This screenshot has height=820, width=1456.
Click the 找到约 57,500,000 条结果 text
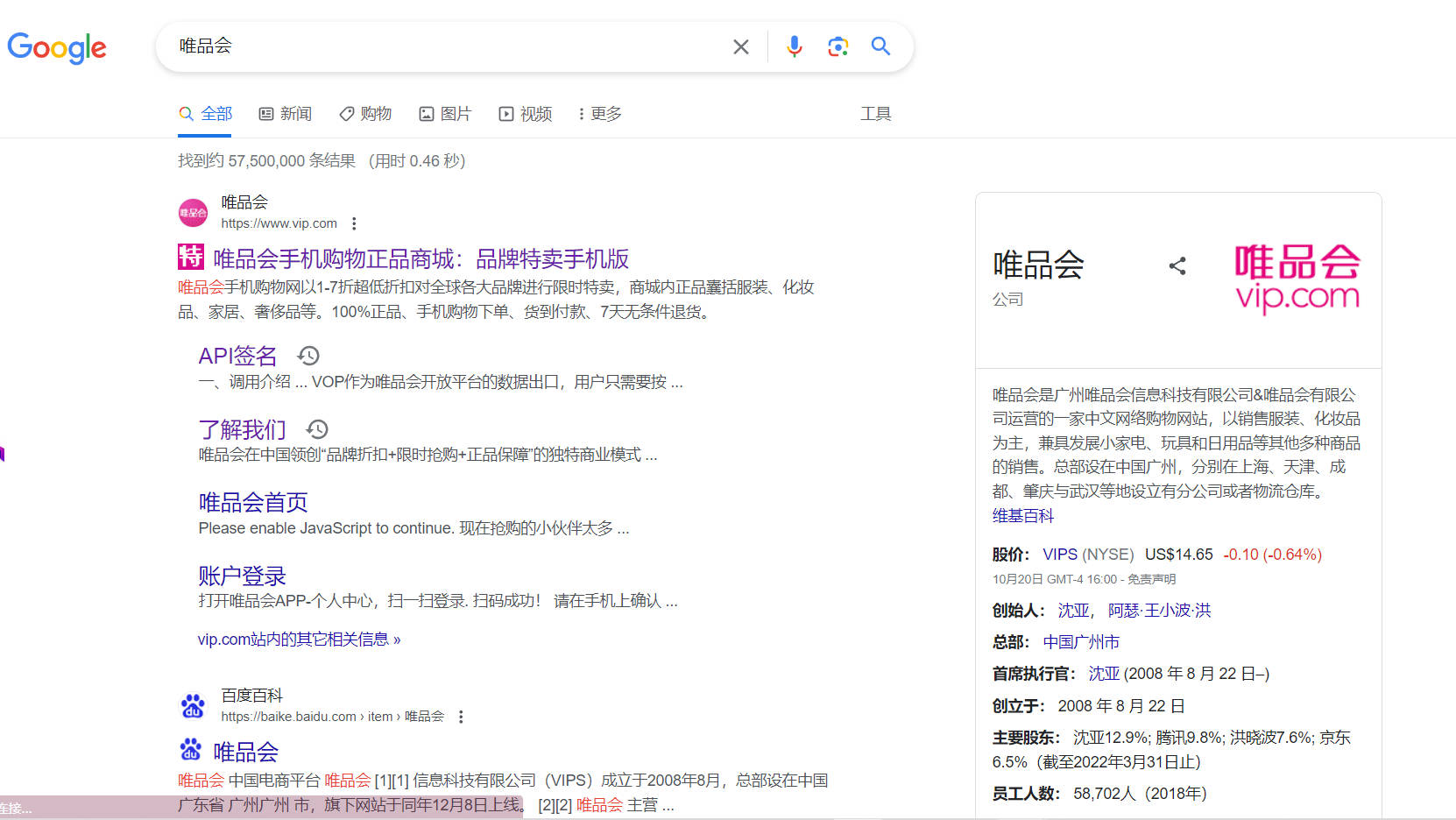pyautogui.click(x=266, y=161)
